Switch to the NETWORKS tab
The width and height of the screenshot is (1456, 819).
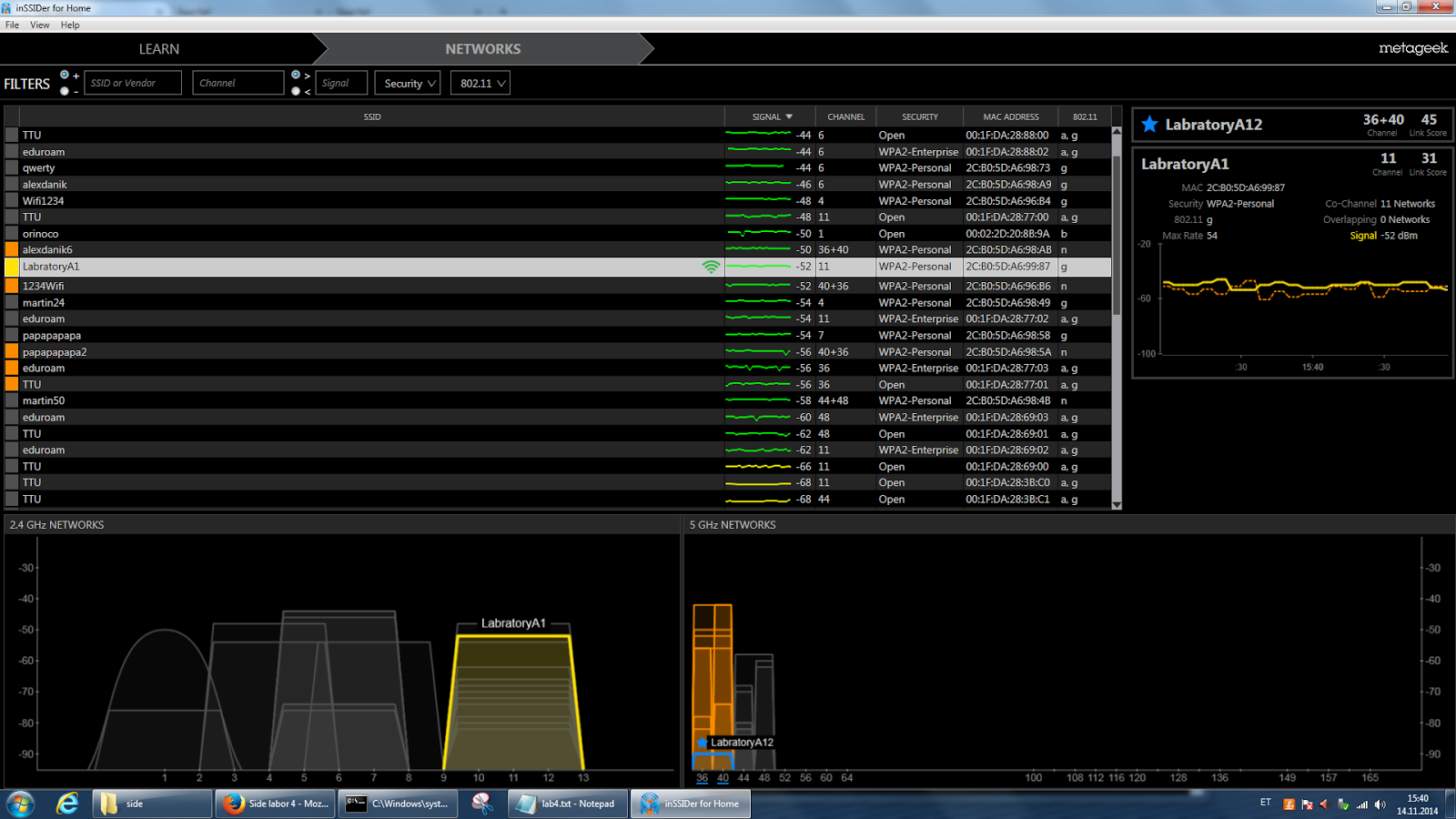click(x=483, y=49)
